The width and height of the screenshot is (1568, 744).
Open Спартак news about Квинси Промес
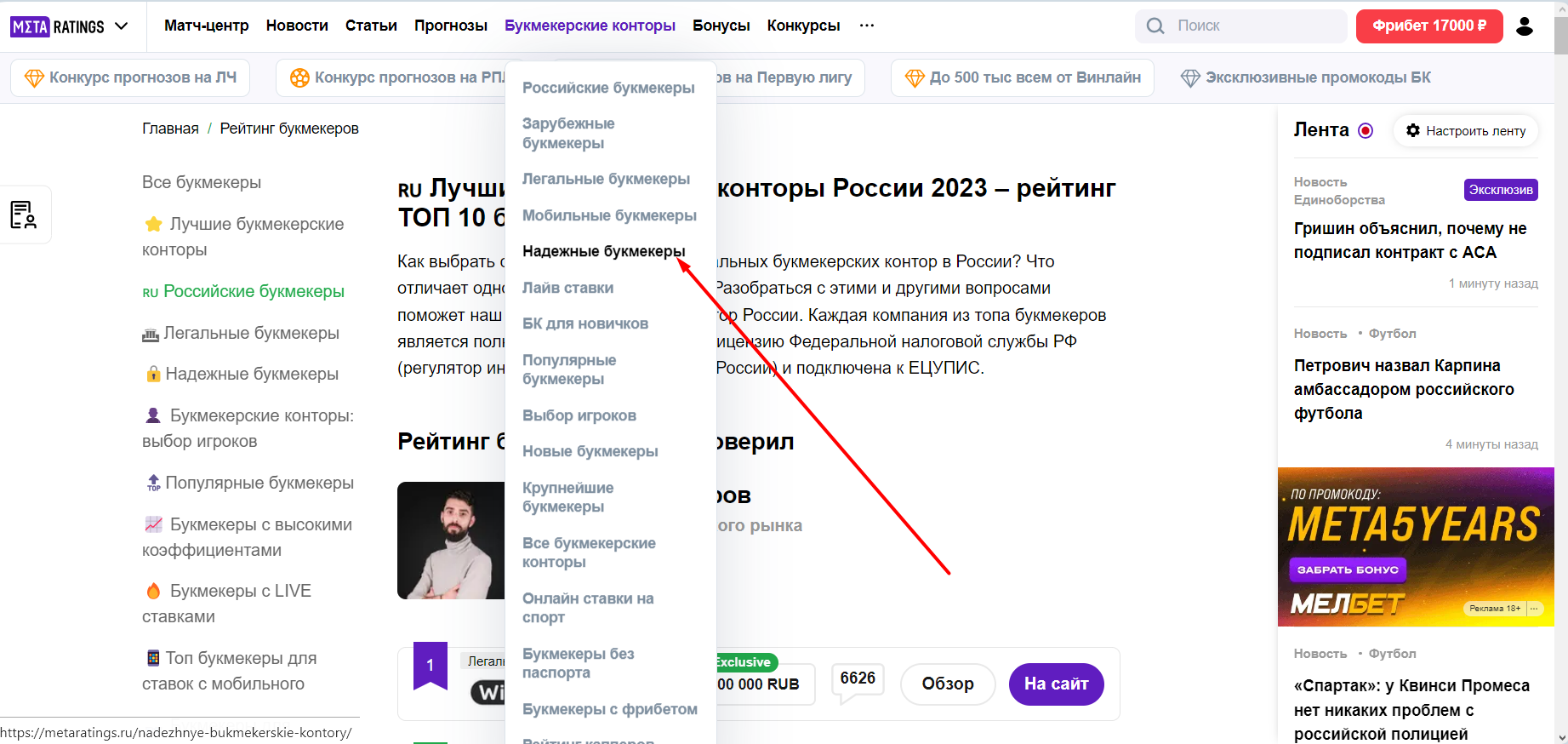click(x=1411, y=710)
